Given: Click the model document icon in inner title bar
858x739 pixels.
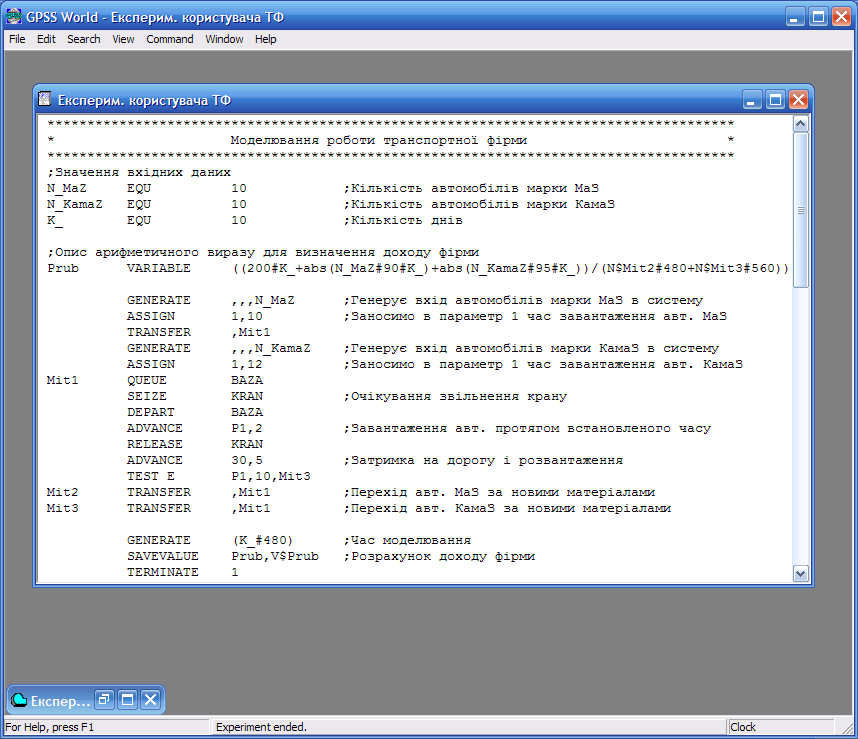Looking at the screenshot, I should coord(45,99).
